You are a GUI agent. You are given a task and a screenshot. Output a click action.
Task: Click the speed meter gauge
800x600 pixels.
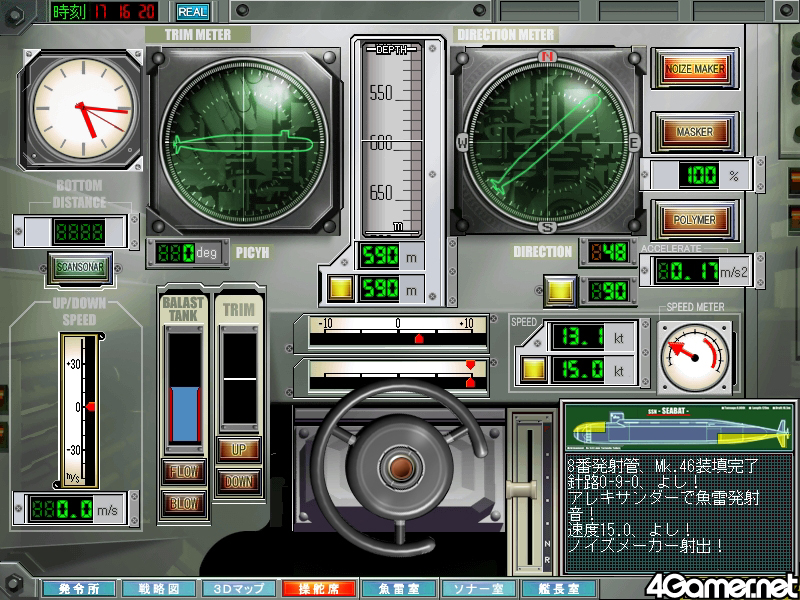coord(691,353)
